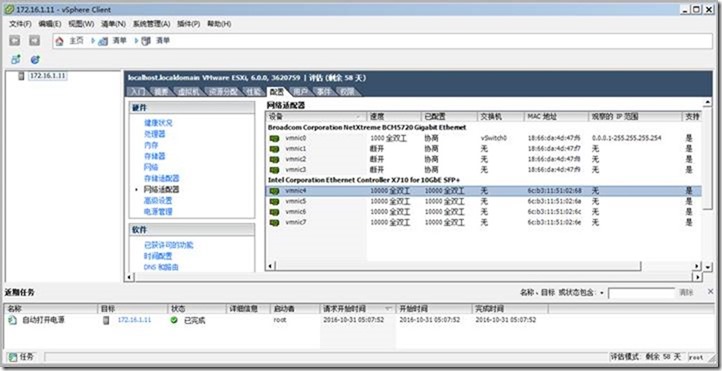The width and height of the screenshot is (722, 371).
Task: Open the 插件(P) menu
Action: pos(188,24)
